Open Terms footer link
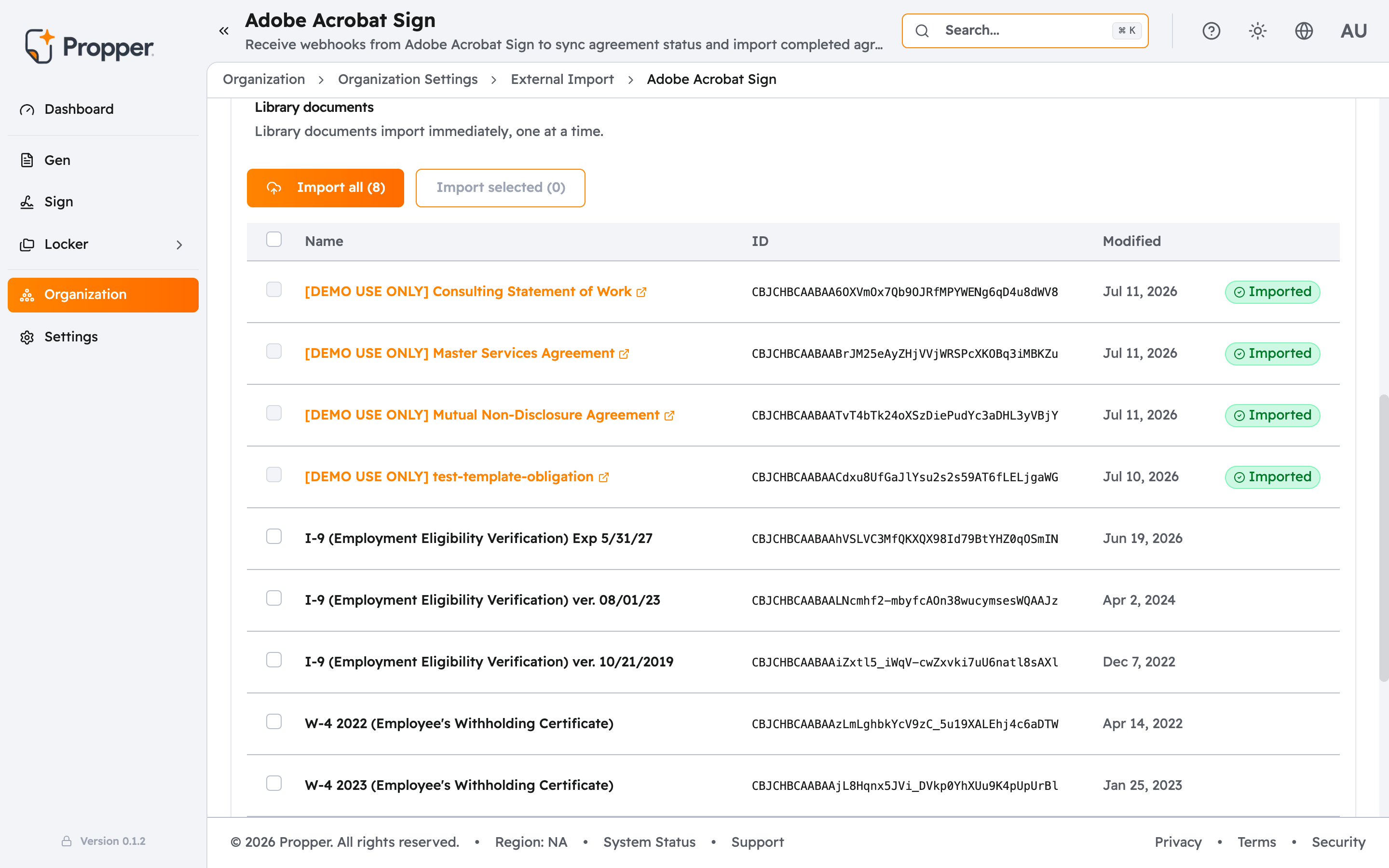 (x=1256, y=842)
